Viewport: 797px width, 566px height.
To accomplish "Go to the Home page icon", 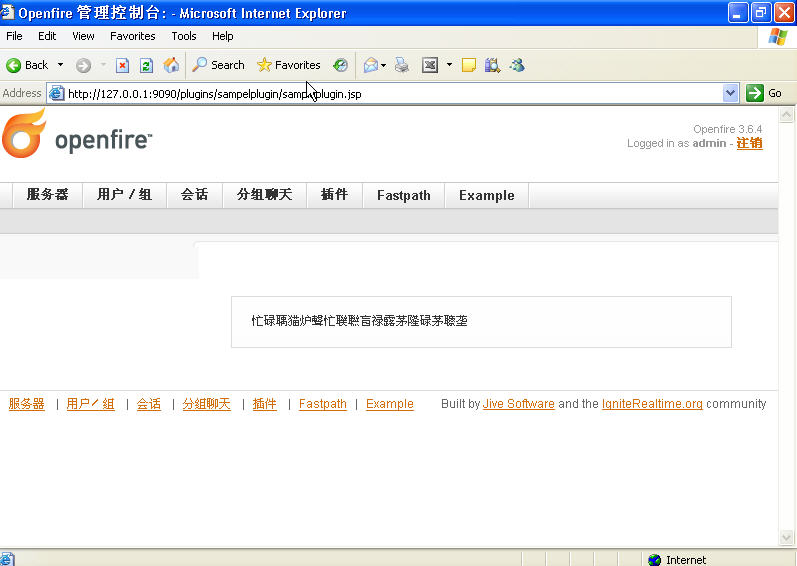I will (171, 65).
